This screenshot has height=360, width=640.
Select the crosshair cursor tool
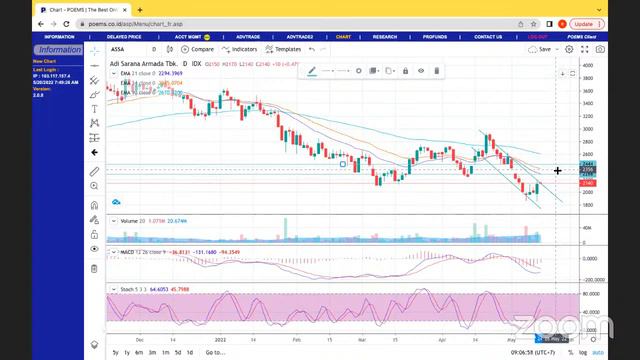pyautogui.click(x=94, y=51)
